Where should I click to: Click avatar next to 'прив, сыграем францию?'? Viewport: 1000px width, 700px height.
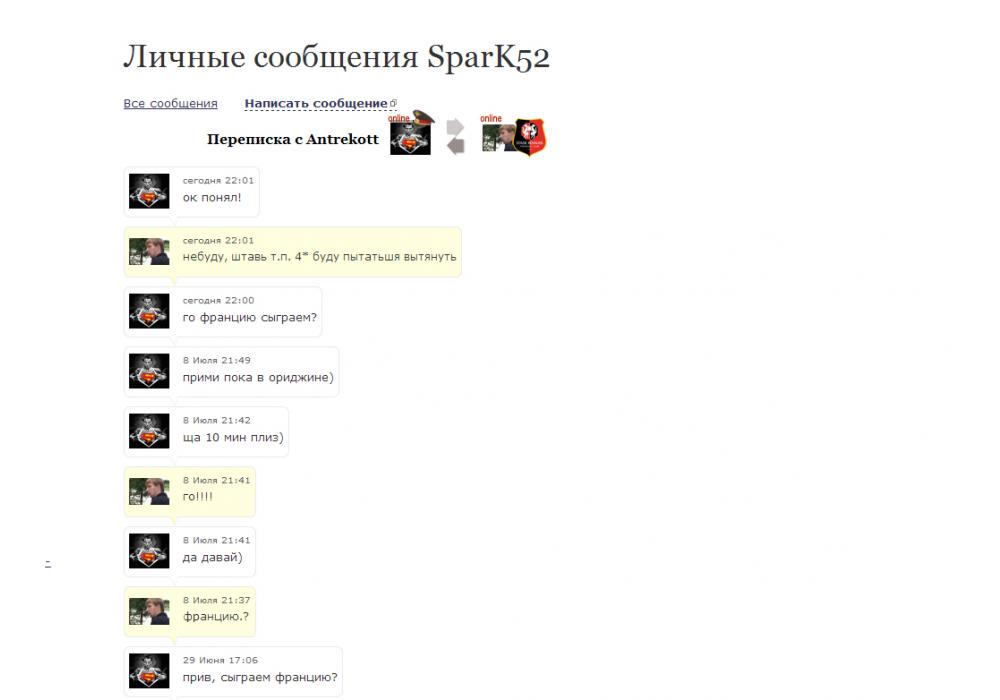click(x=149, y=671)
